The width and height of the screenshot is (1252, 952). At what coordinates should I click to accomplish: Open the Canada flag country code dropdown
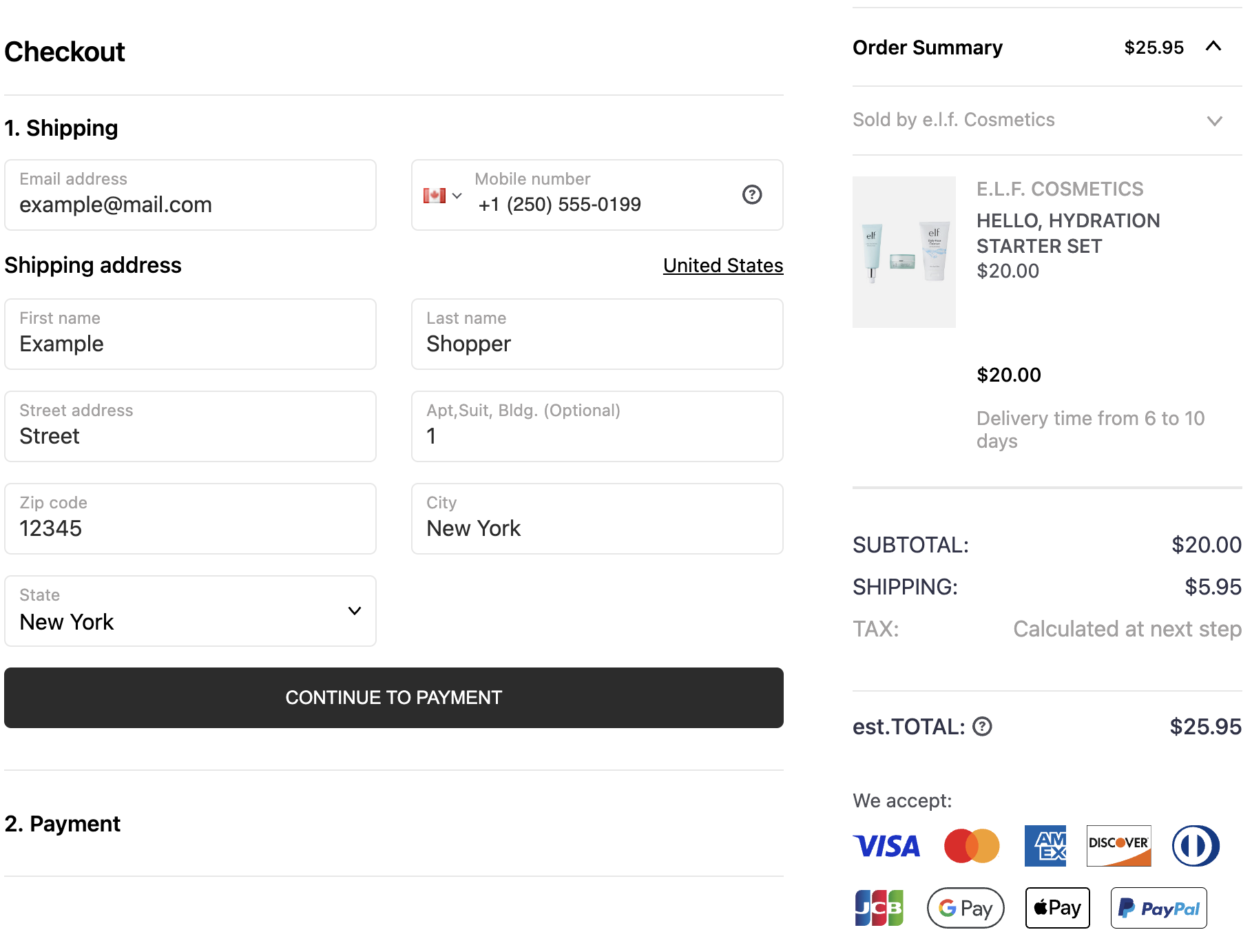443,196
